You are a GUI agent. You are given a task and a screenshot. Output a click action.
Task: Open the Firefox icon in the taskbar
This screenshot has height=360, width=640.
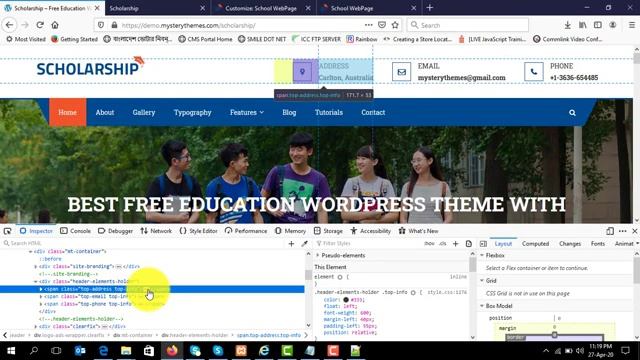tap(172, 351)
